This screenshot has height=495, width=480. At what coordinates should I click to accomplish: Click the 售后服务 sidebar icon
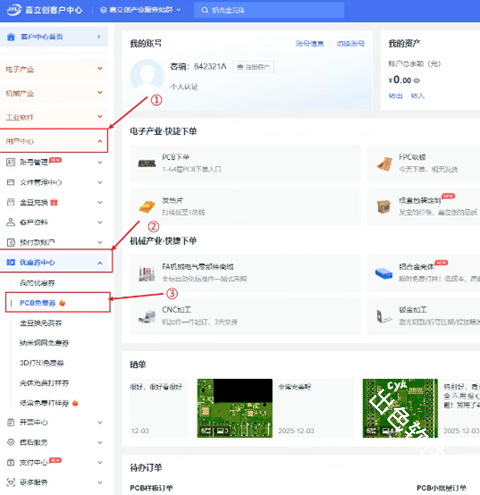[x=11, y=442]
